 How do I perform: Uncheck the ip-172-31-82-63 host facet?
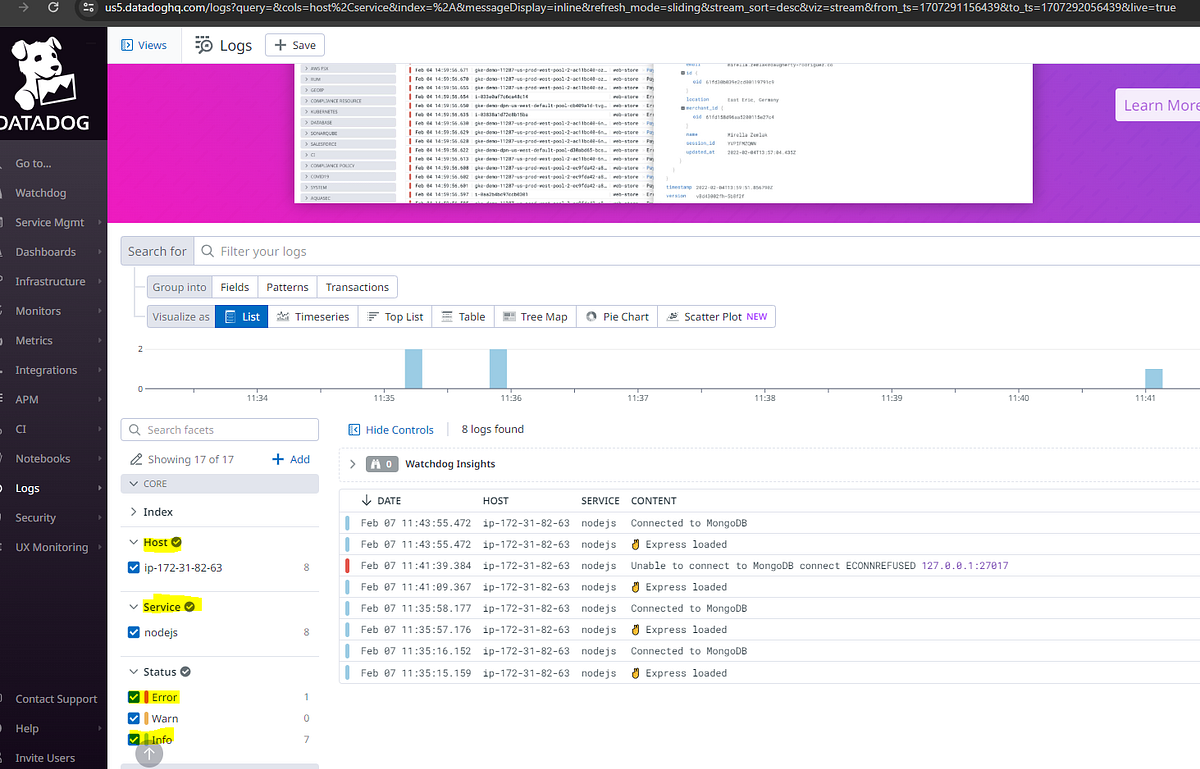[x=133, y=567]
